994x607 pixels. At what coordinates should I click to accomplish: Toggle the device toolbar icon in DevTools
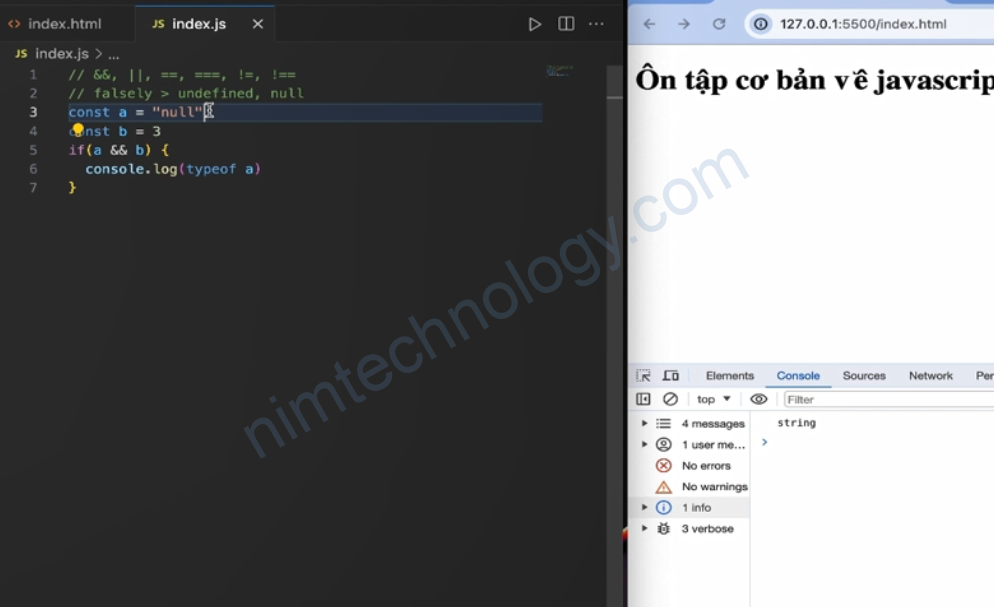click(671, 376)
